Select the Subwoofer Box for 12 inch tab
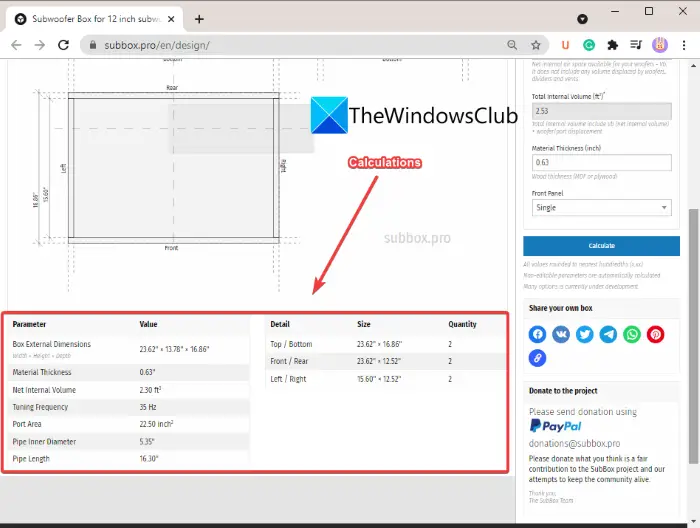 click(94, 19)
